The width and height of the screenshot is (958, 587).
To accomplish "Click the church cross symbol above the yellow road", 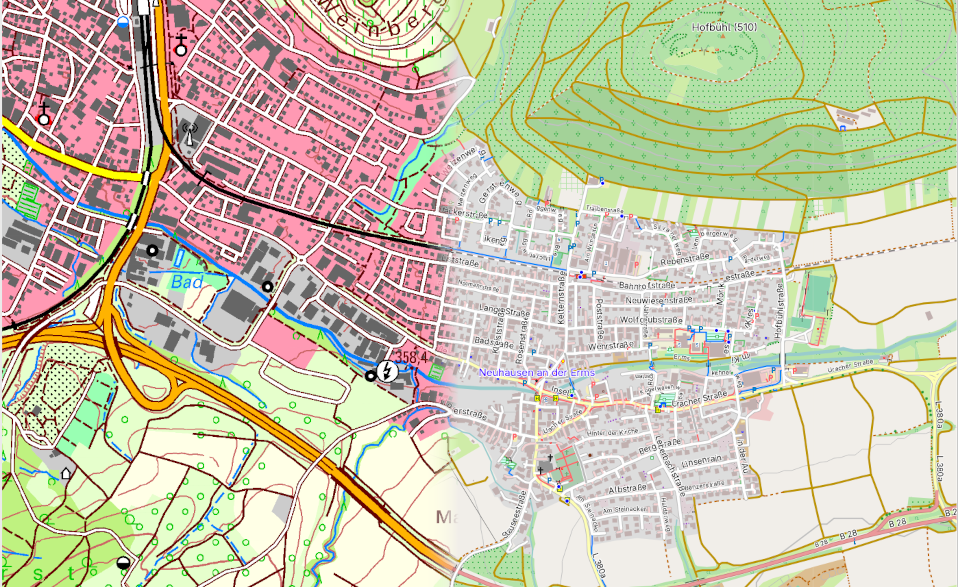I will [x=43, y=113].
